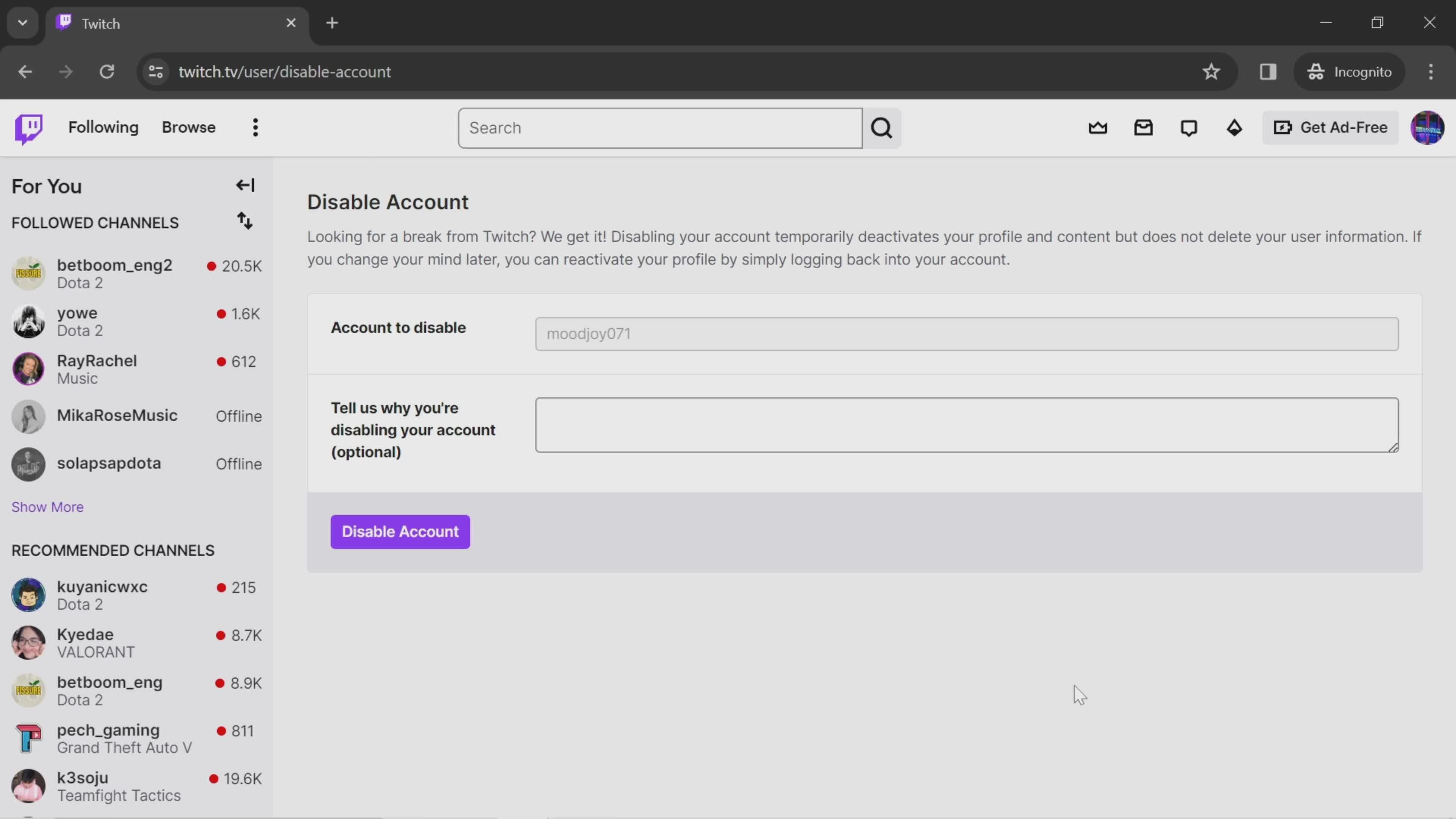The width and height of the screenshot is (1456, 819).
Task: Click the Twitch home logo icon
Action: [x=28, y=127]
